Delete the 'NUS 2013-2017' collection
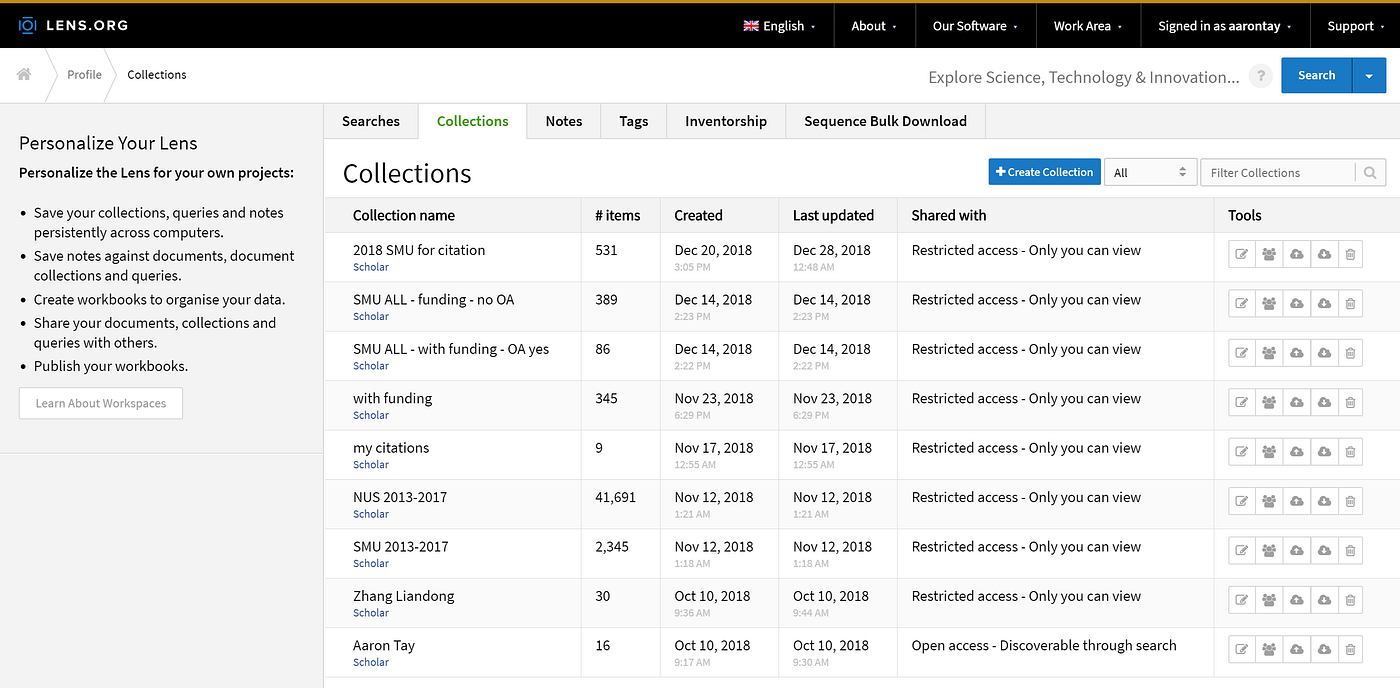 click(1350, 501)
